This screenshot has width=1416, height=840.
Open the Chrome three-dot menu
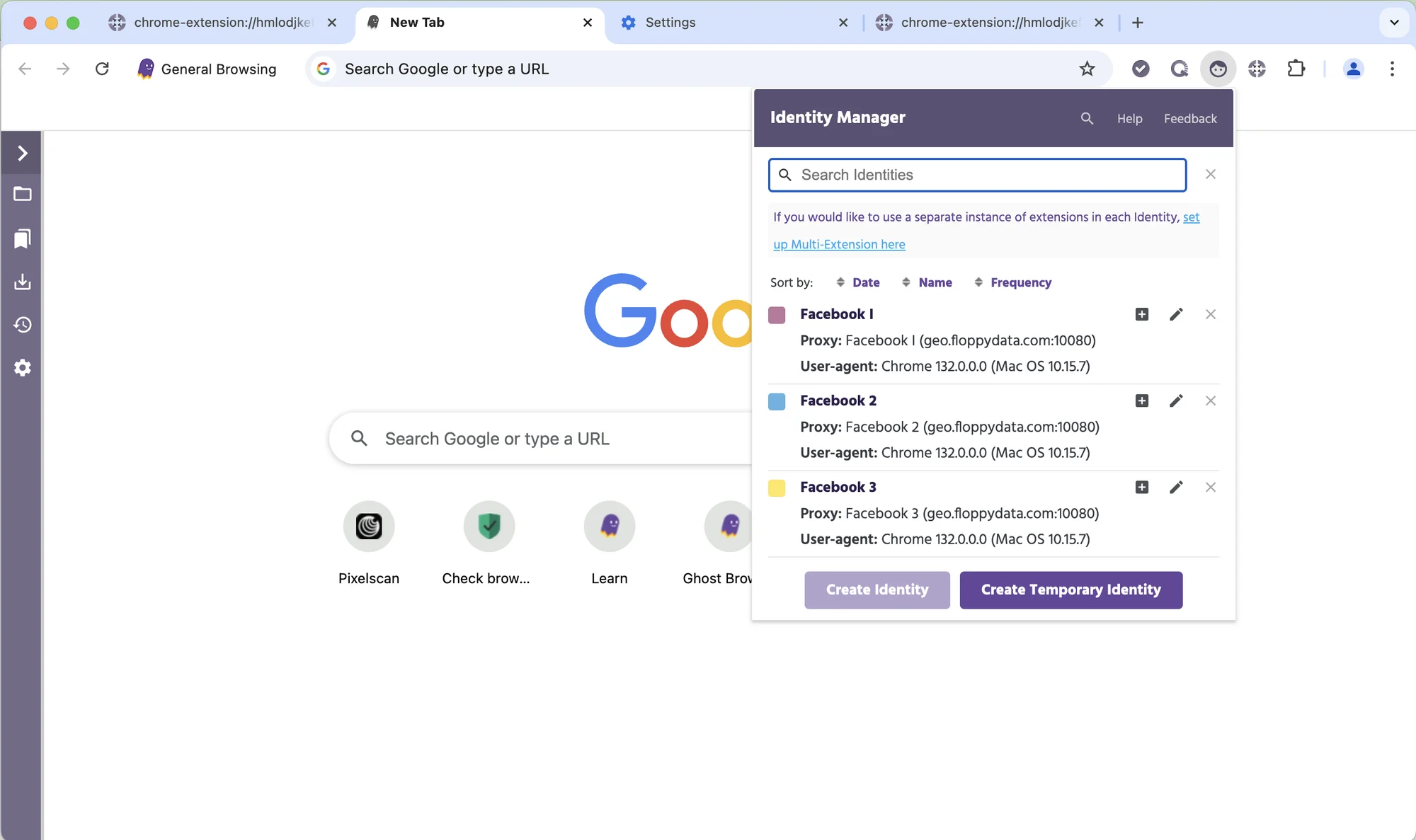click(x=1392, y=69)
